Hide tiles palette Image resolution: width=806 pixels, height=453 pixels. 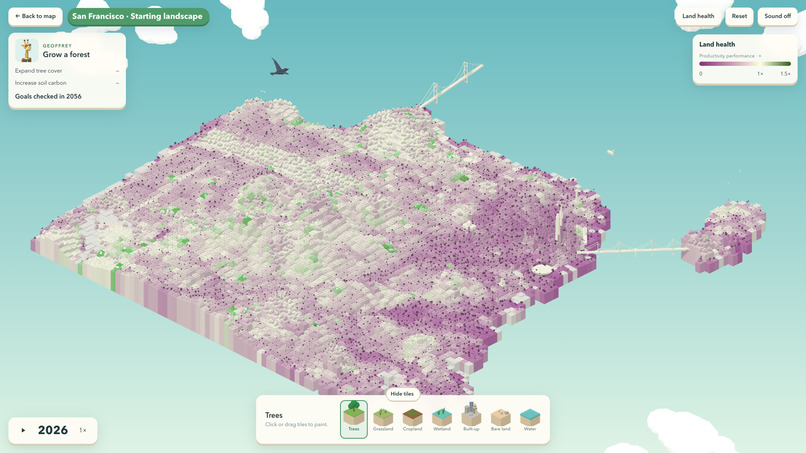[402, 394]
